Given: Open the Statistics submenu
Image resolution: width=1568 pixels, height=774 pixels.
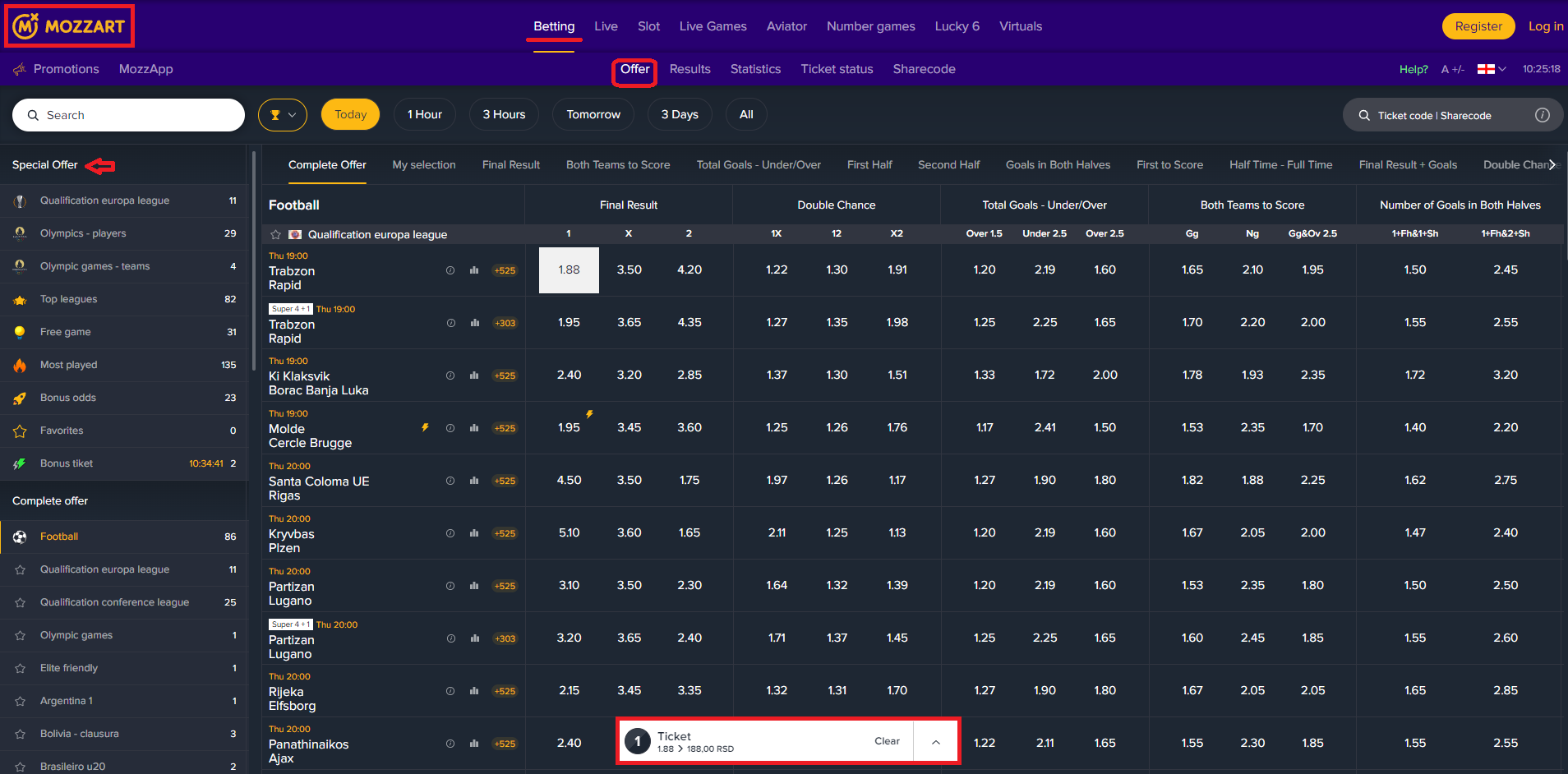Looking at the screenshot, I should (x=755, y=69).
